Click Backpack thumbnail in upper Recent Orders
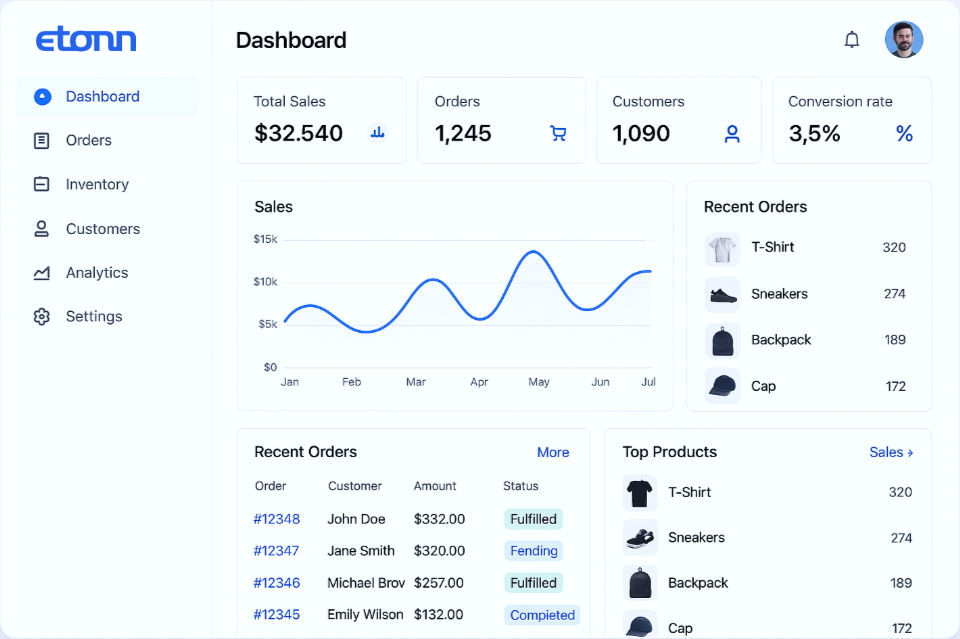Screen dimensions: 960x639 click(x=722, y=340)
